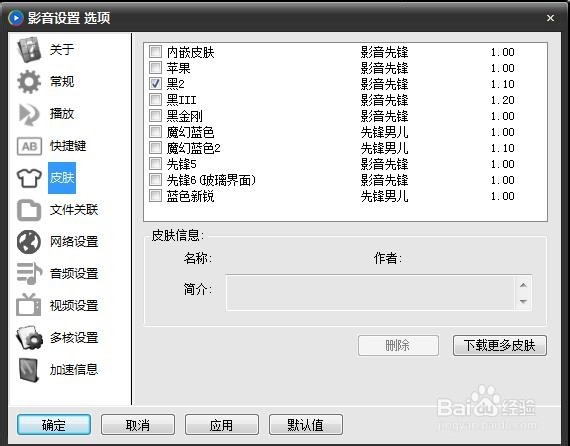Select the 黑金刚 skin name
This screenshot has width=570, height=446.
184,116
